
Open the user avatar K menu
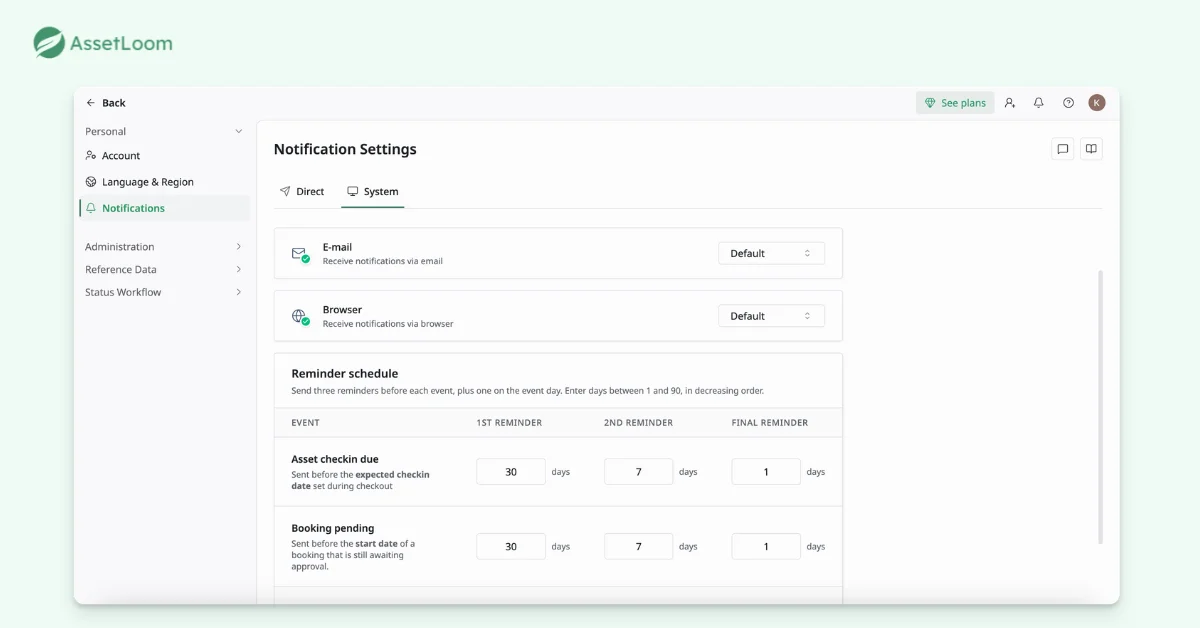[1097, 103]
